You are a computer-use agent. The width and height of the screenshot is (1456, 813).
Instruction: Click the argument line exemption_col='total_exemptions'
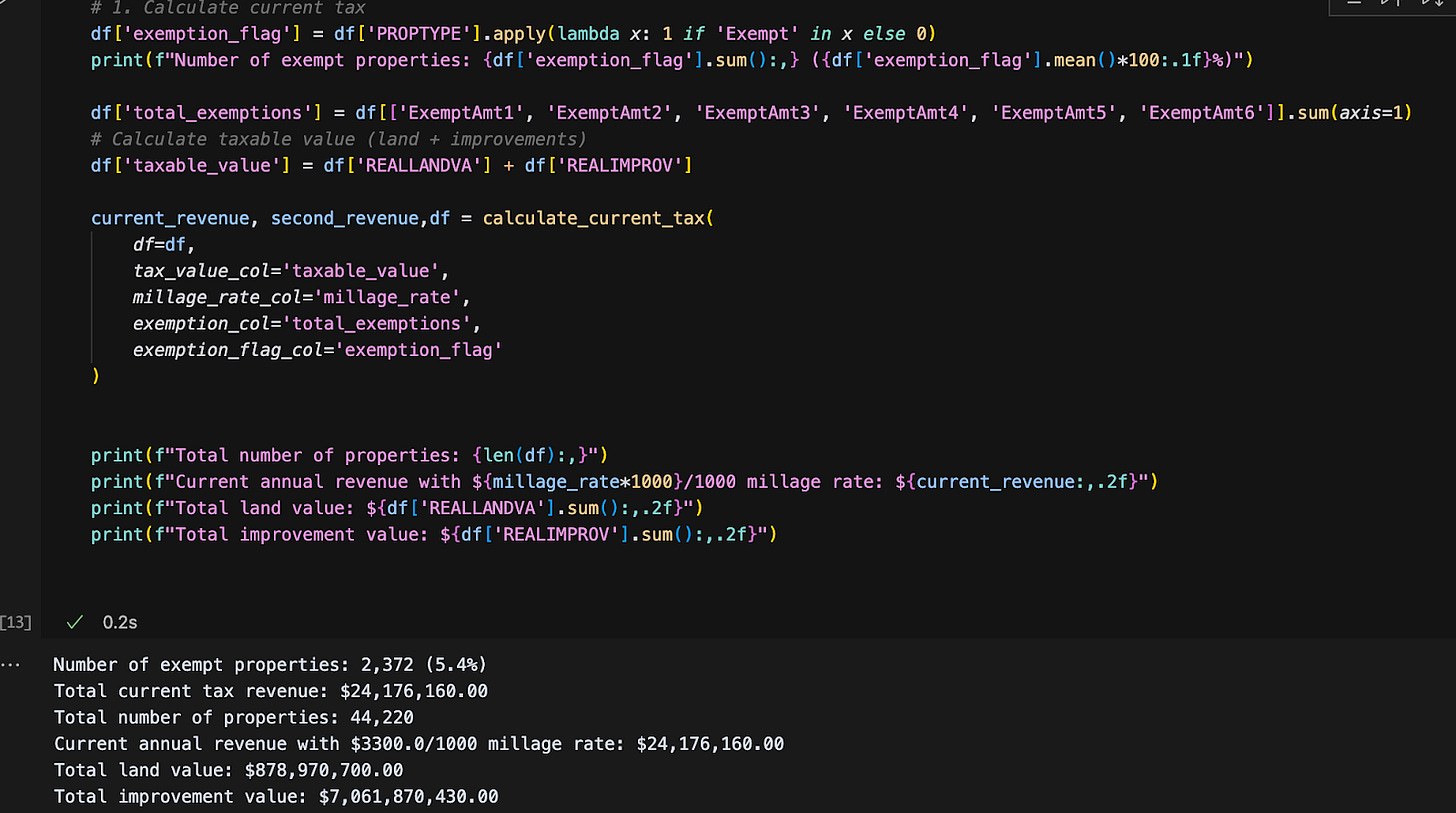pyautogui.click(x=307, y=323)
